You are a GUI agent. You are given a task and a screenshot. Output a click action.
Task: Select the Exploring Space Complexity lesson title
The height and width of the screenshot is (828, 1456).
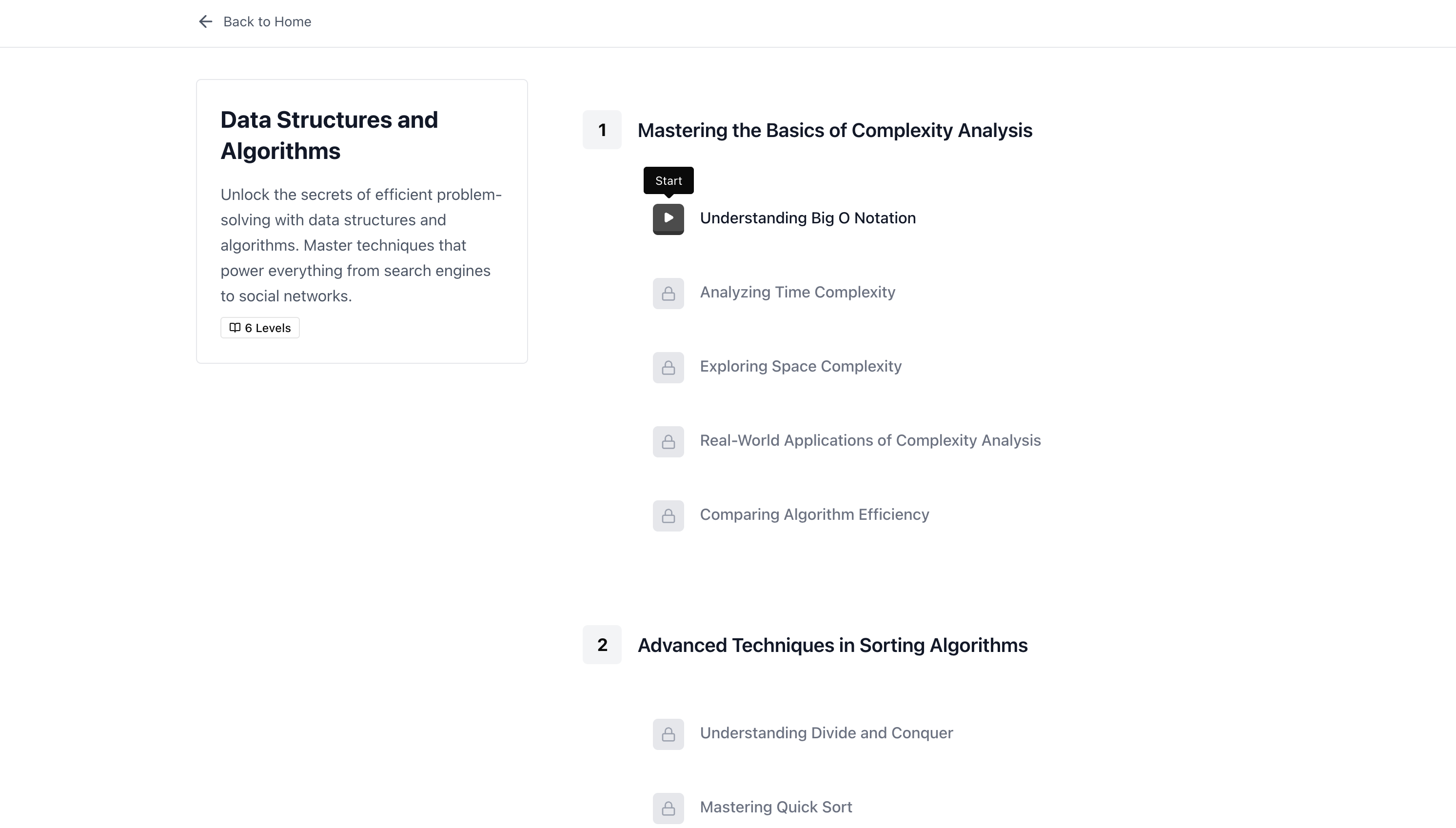800,366
